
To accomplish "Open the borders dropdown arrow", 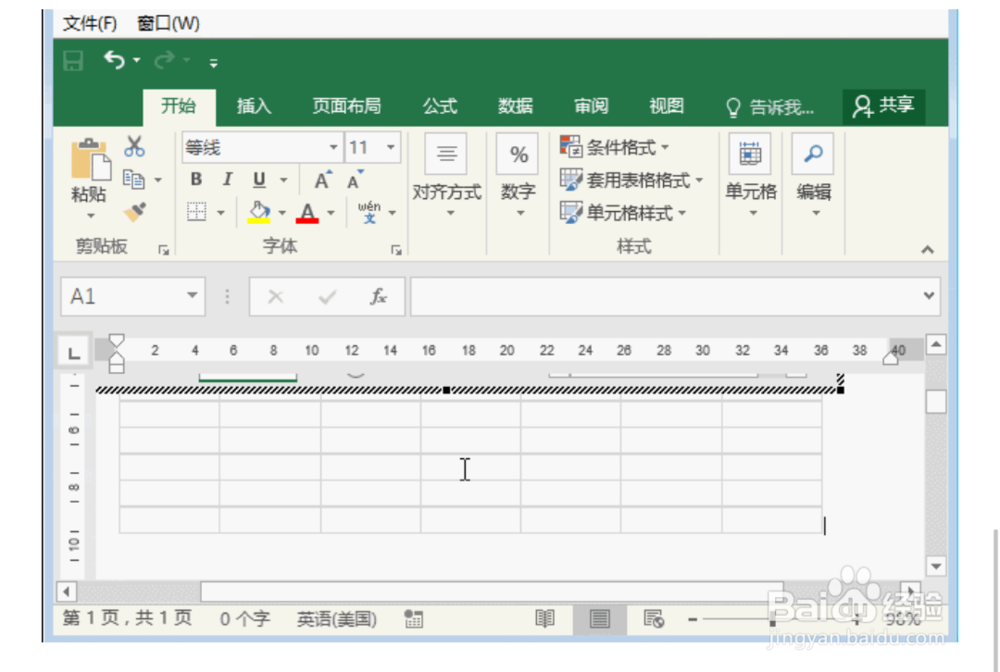I will pos(221,212).
